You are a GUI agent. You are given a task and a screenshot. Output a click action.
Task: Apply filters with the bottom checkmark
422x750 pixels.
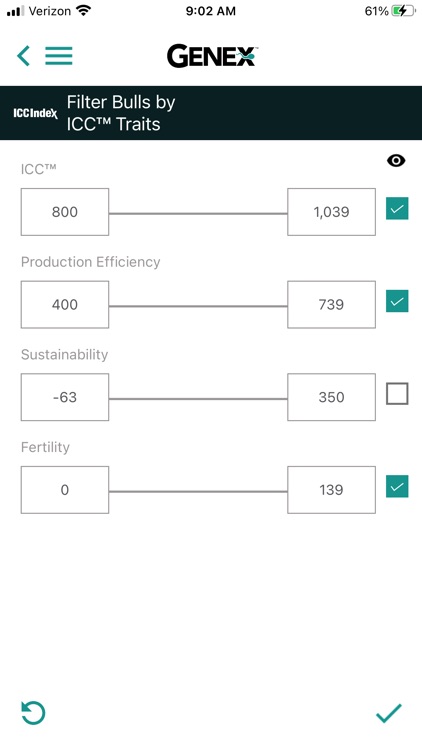(389, 713)
